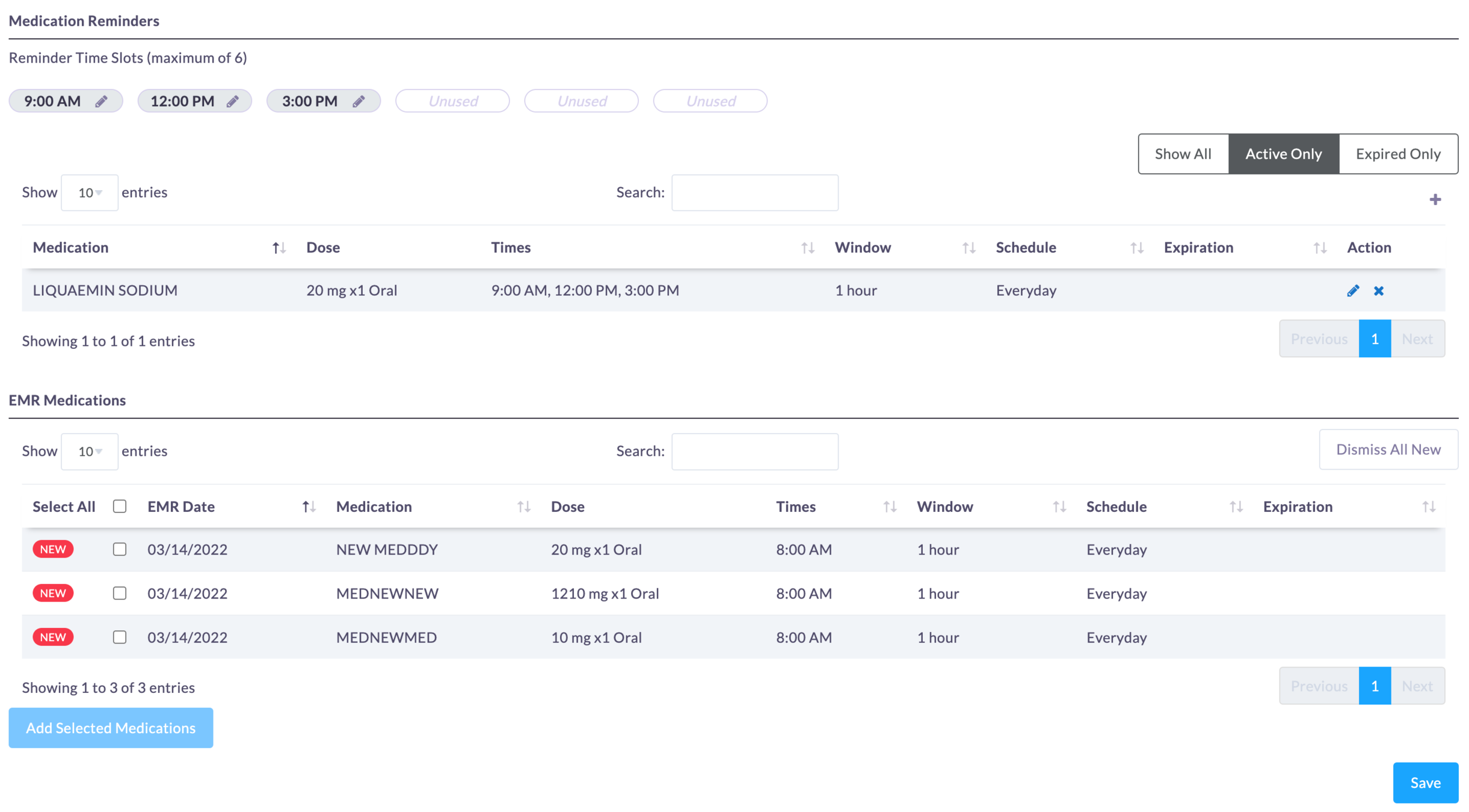Click the plus icon to add a reminder
1469x812 pixels.
coord(1435,200)
